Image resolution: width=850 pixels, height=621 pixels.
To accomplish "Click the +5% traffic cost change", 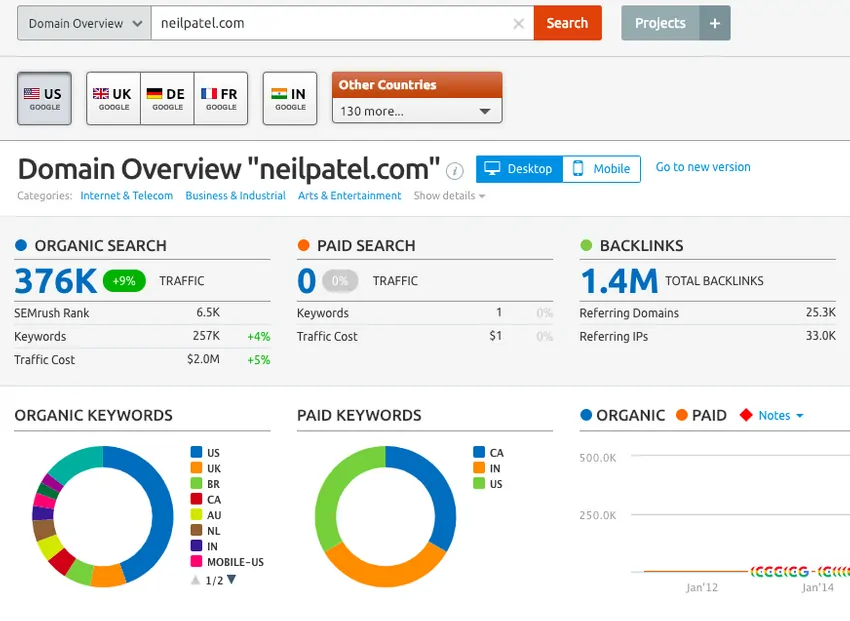I will pos(259,360).
